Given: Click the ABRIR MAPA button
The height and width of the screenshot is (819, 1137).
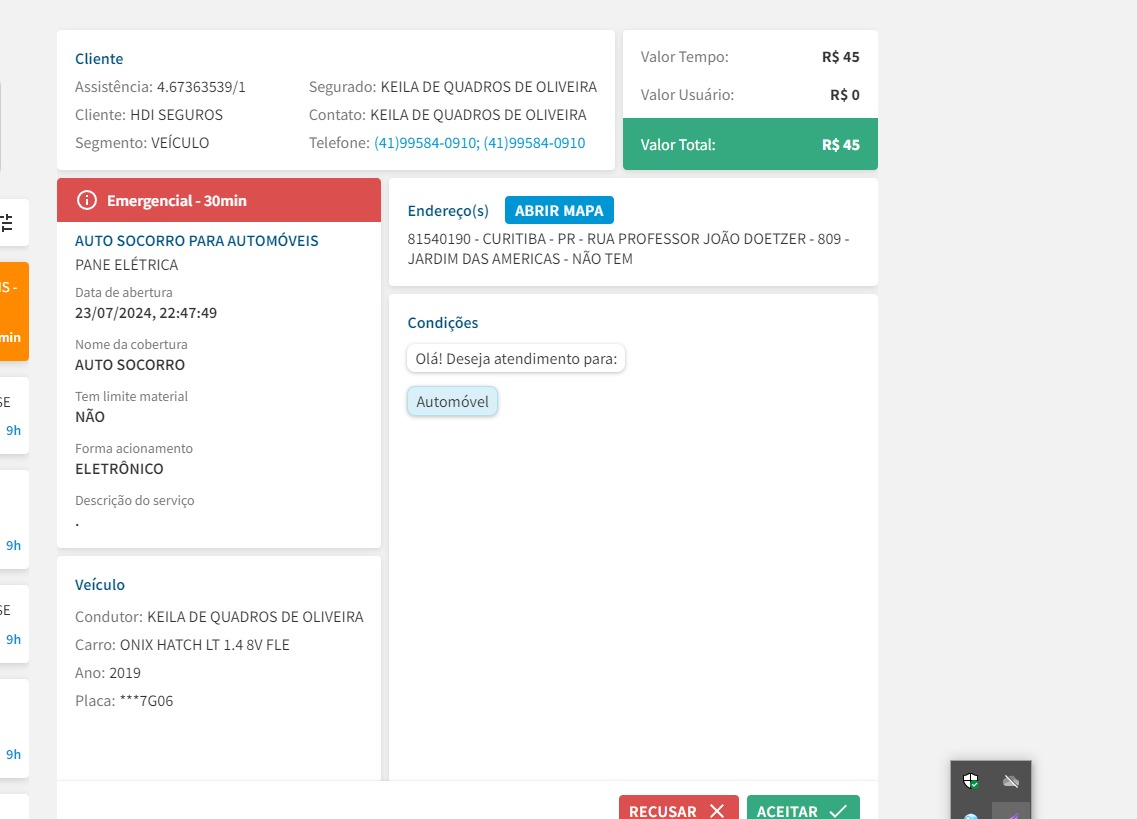Looking at the screenshot, I should (x=559, y=210).
